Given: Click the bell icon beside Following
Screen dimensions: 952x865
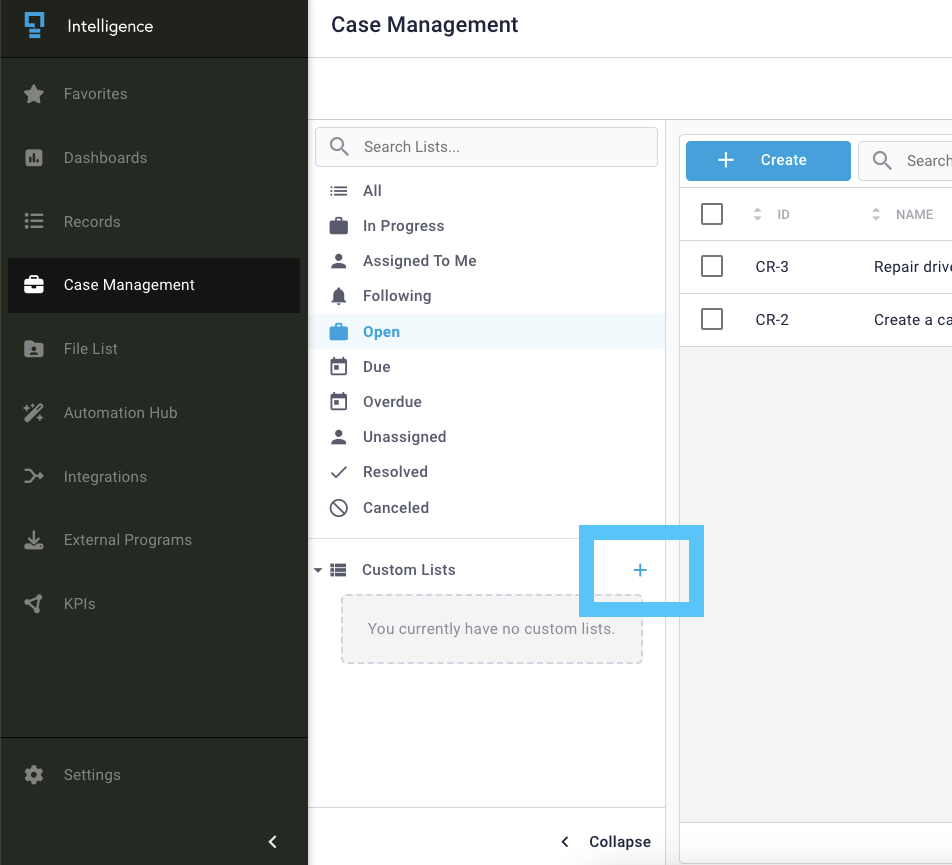Looking at the screenshot, I should 339,296.
